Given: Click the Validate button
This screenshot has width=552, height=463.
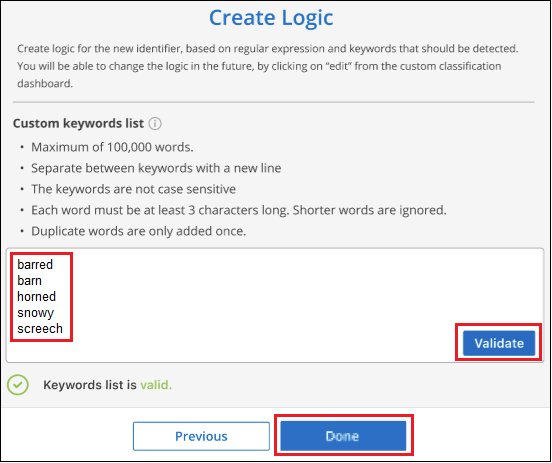Looking at the screenshot, I should click(x=499, y=343).
